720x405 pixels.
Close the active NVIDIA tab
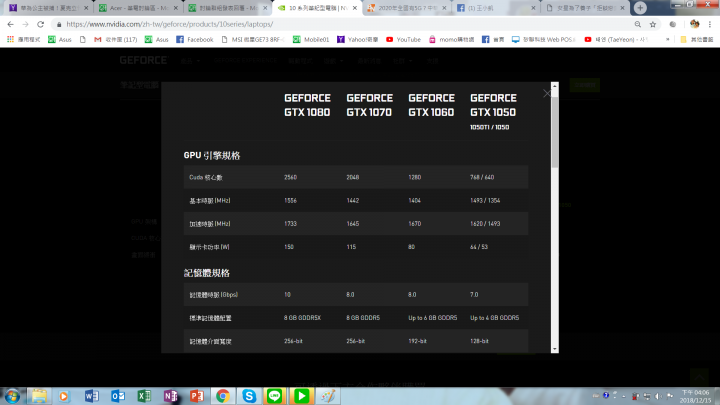click(354, 8)
